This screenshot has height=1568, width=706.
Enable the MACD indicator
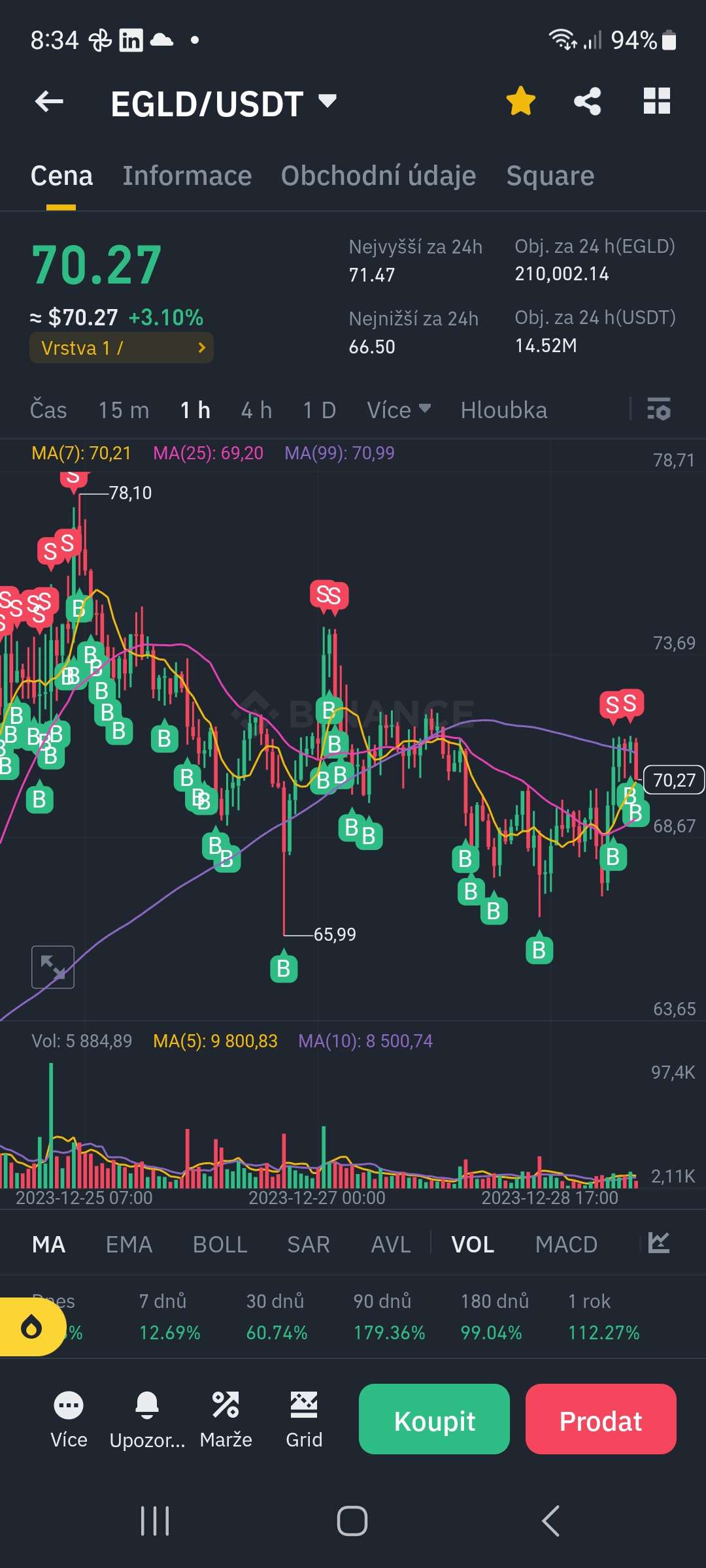566,1245
